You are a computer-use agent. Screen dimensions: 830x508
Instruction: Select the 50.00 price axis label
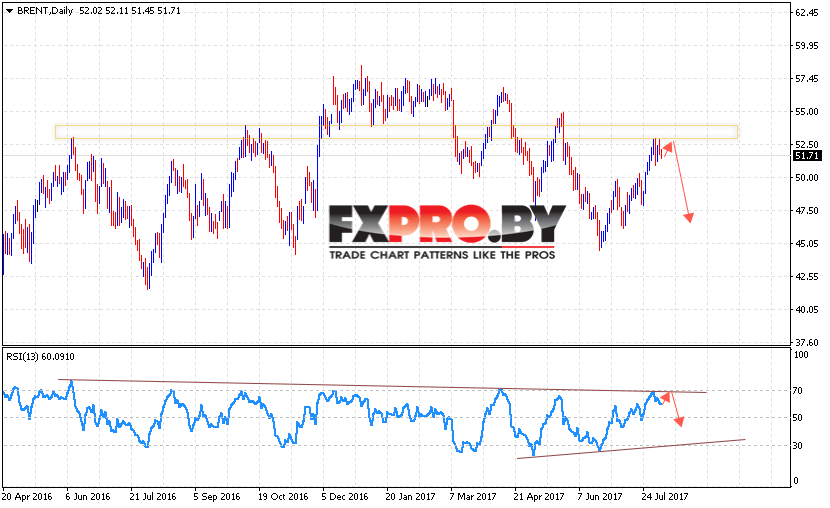pyautogui.click(x=807, y=177)
